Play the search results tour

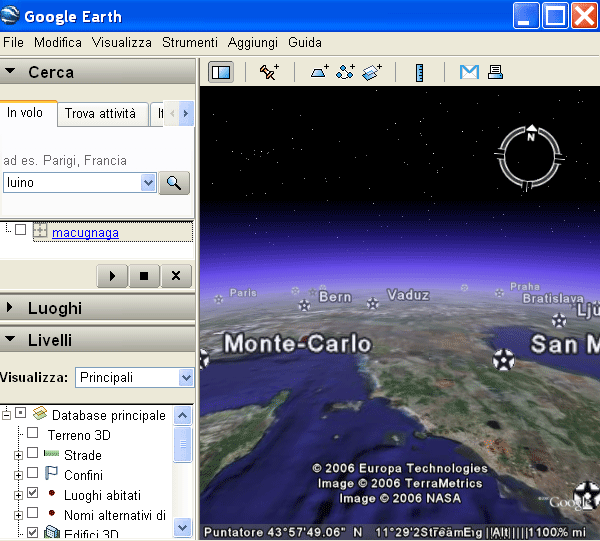click(112, 276)
